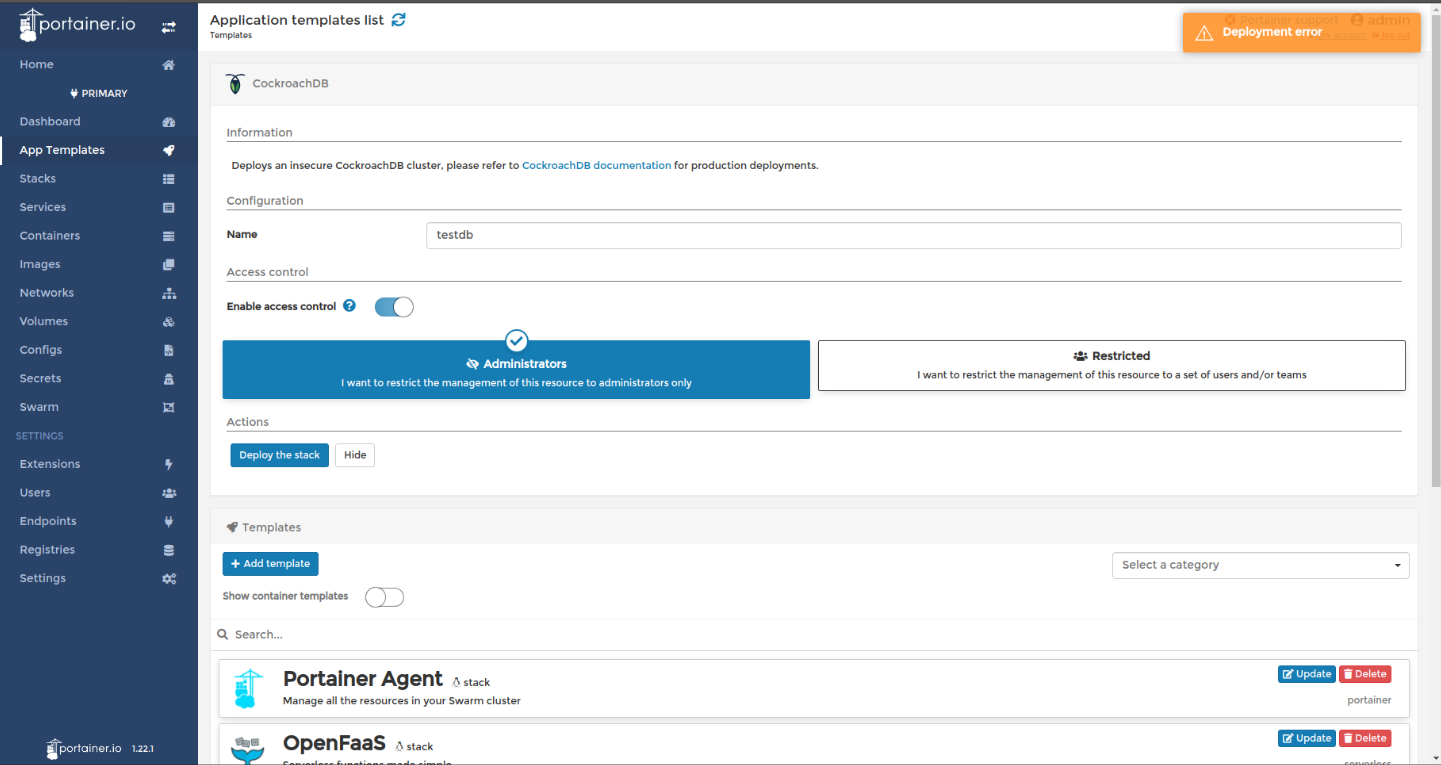Click the Home house icon
Image resolution: width=1441 pixels, height=765 pixels.
click(169, 65)
